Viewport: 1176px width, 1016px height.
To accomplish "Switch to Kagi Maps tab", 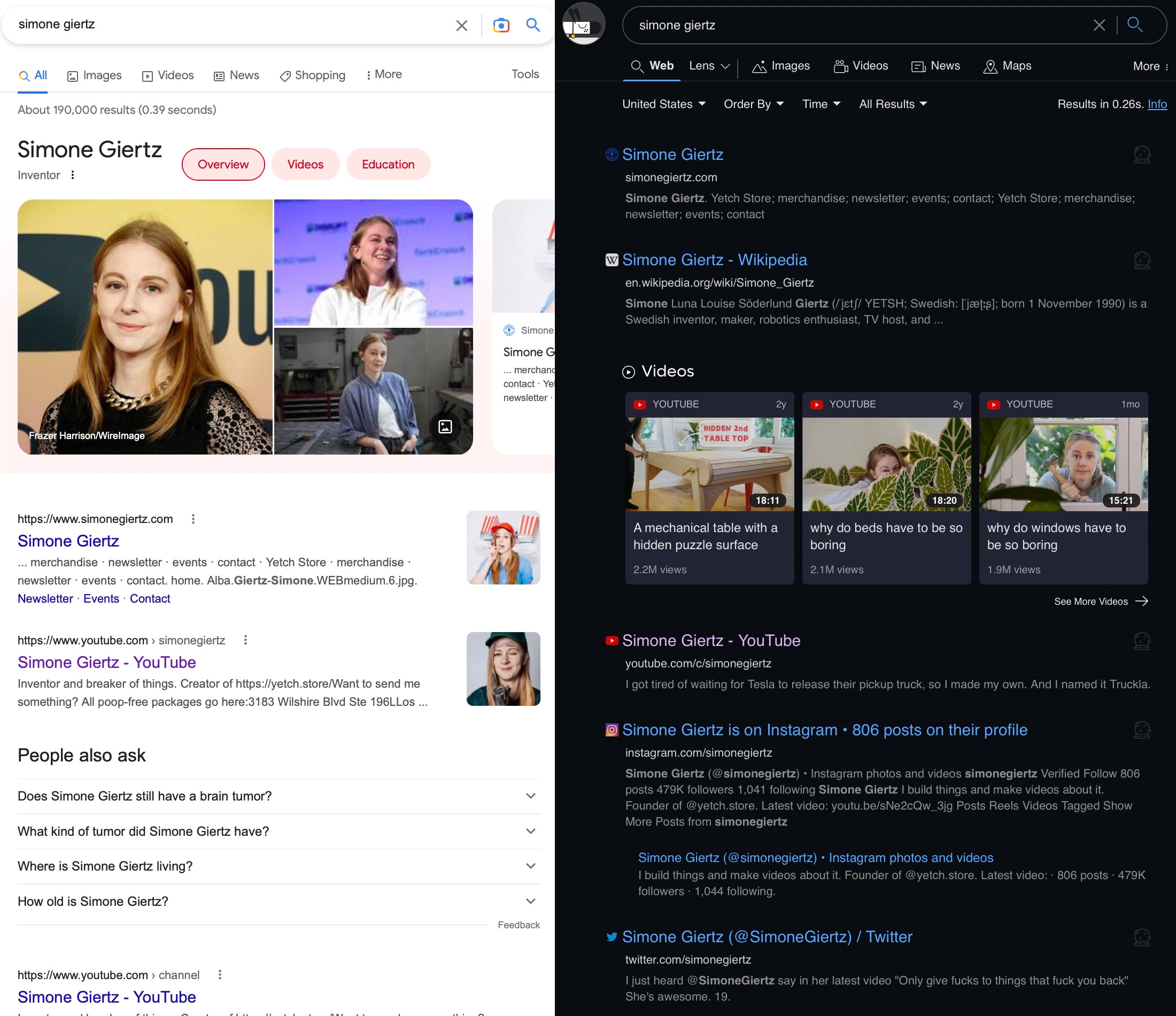I will click(x=1008, y=66).
